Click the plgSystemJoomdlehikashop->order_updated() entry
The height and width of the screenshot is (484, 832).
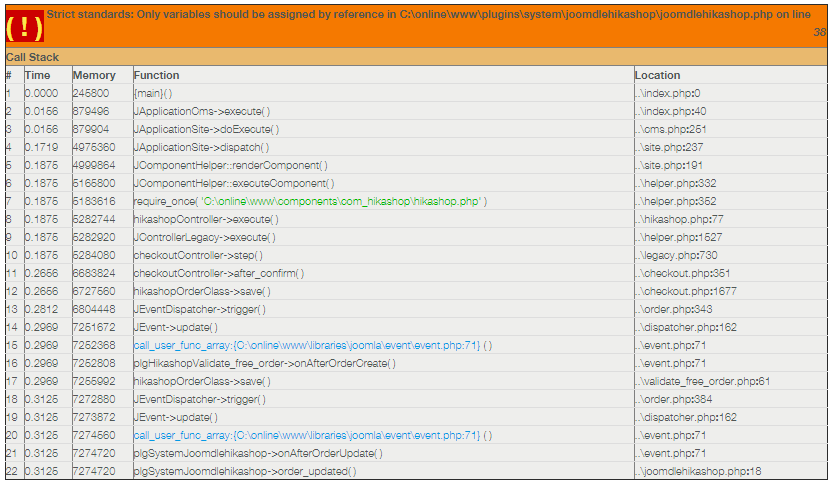tap(244, 471)
